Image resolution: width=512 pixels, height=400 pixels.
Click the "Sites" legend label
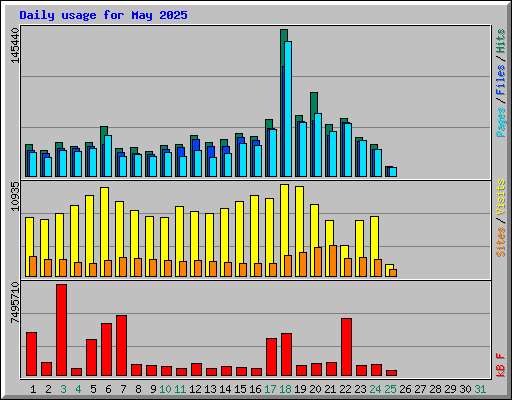tap(501, 242)
